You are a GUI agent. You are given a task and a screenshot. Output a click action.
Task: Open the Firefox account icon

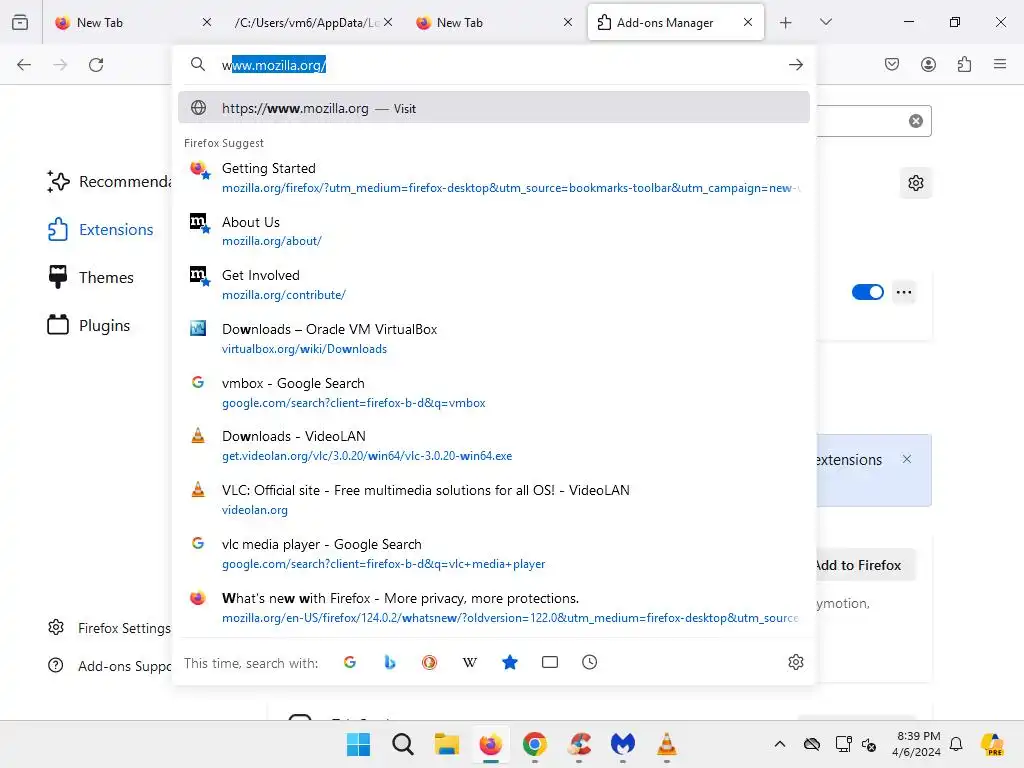(928, 64)
